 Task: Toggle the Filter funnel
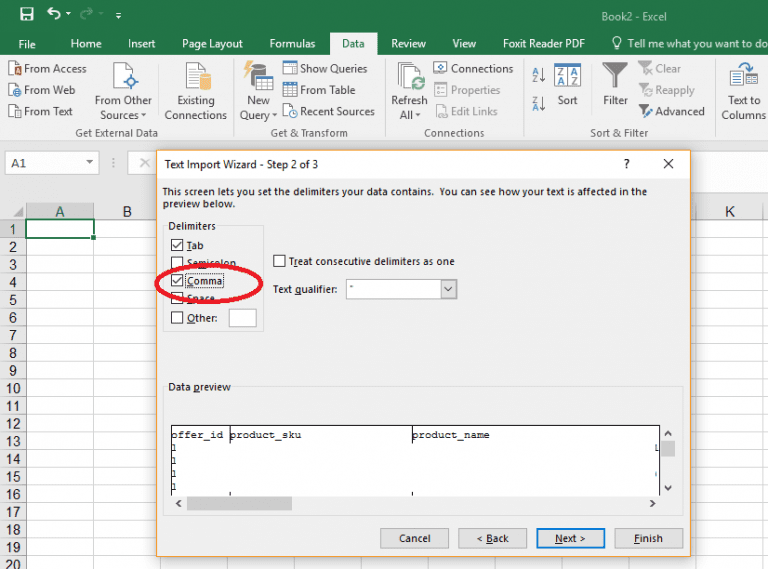(x=615, y=84)
